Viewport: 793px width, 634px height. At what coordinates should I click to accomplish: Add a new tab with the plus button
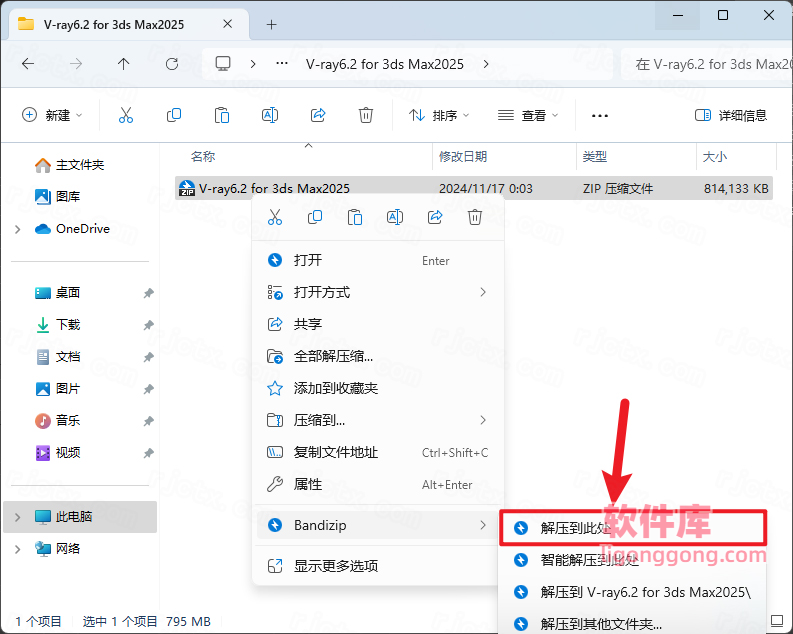(x=272, y=24)
